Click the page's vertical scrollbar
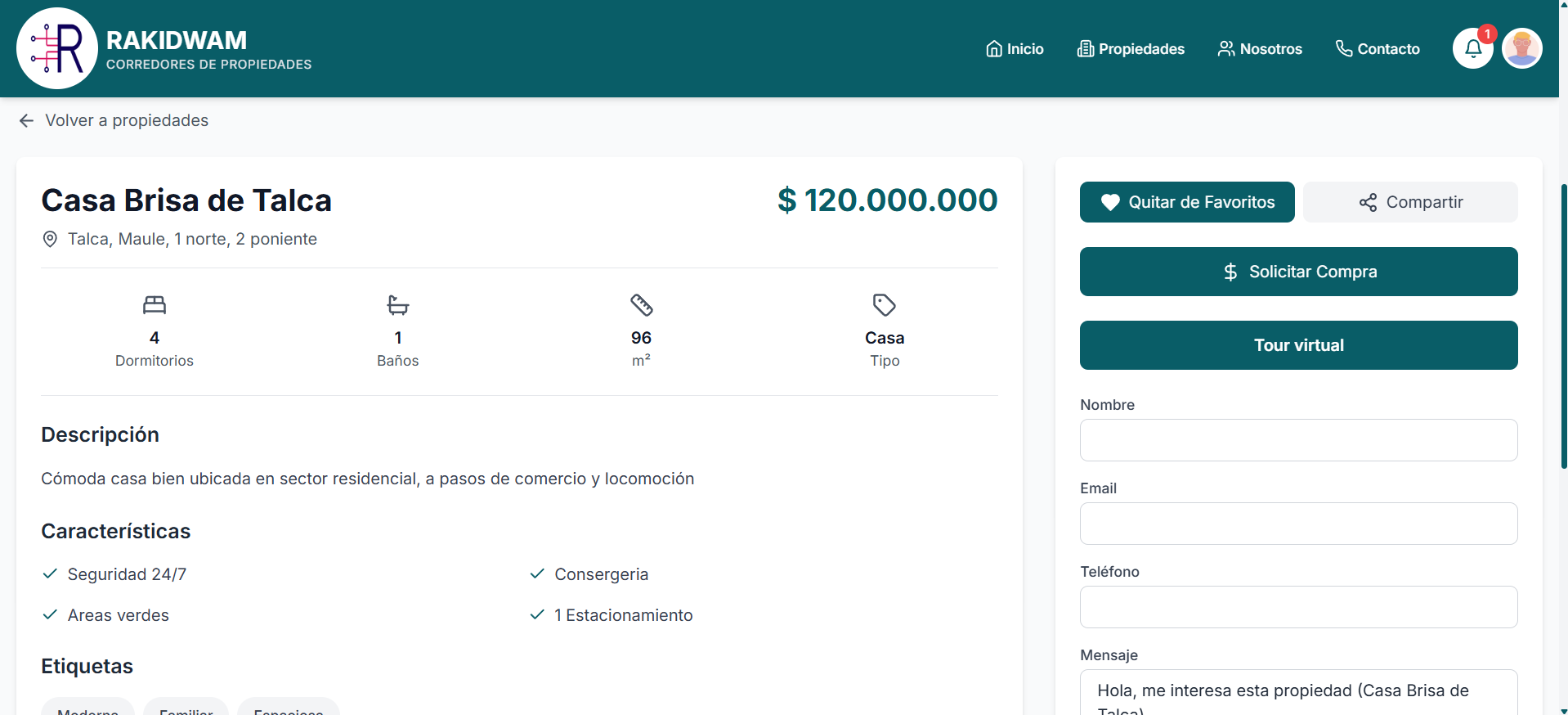Image resolution: width=1568 pixels, height=715 pixels. (1563, 327)
